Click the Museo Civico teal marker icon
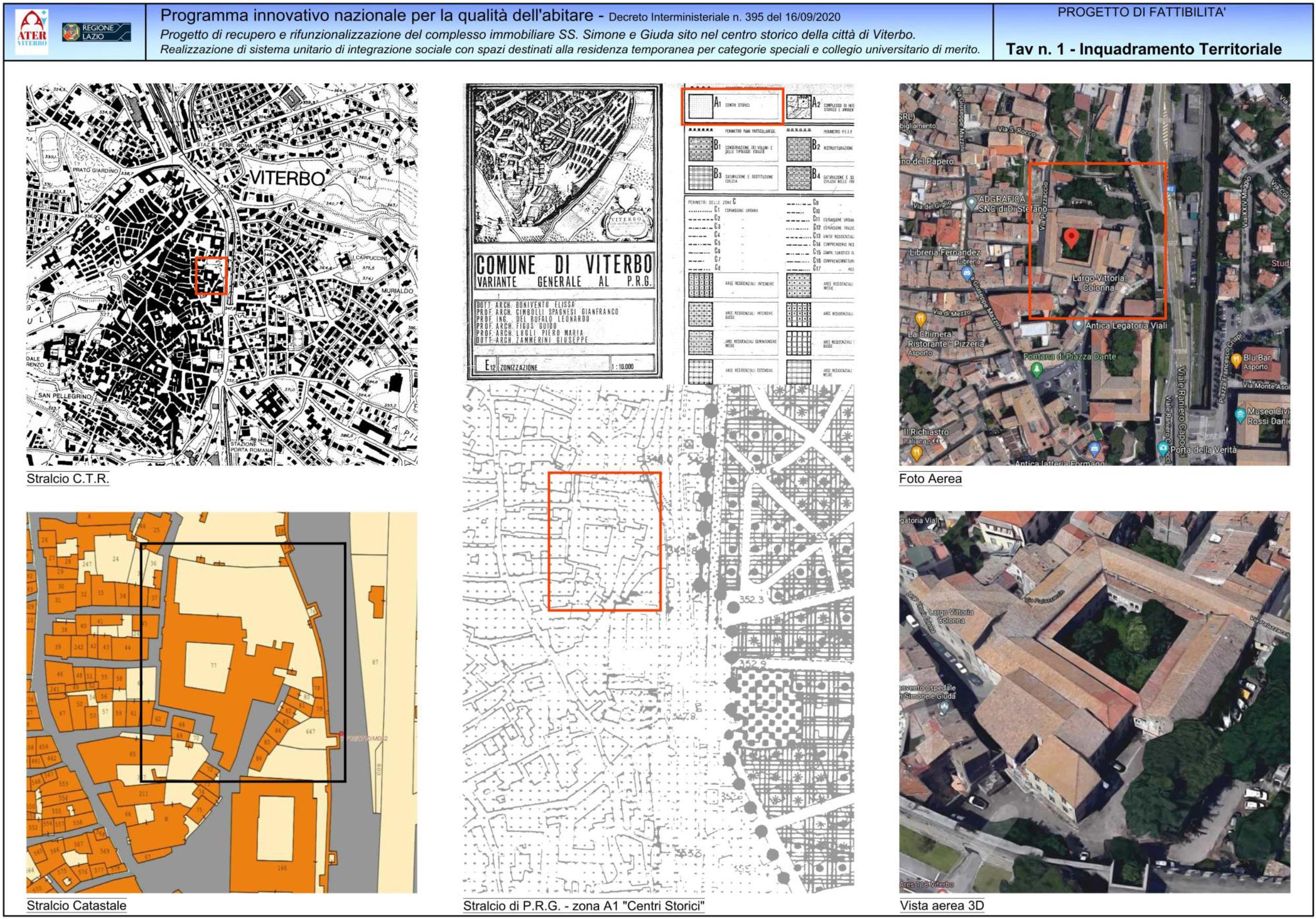This screenshot has width=1316, height=919. (1239, 414)
